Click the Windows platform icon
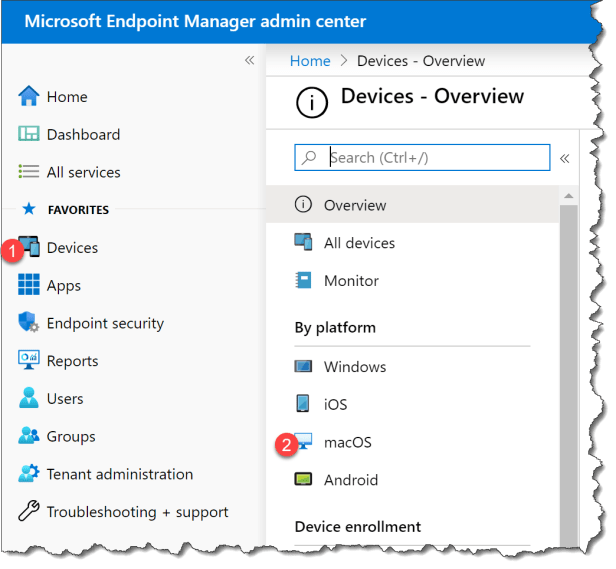Viewport: 616px width, 569px height. (x=303, y=366)
